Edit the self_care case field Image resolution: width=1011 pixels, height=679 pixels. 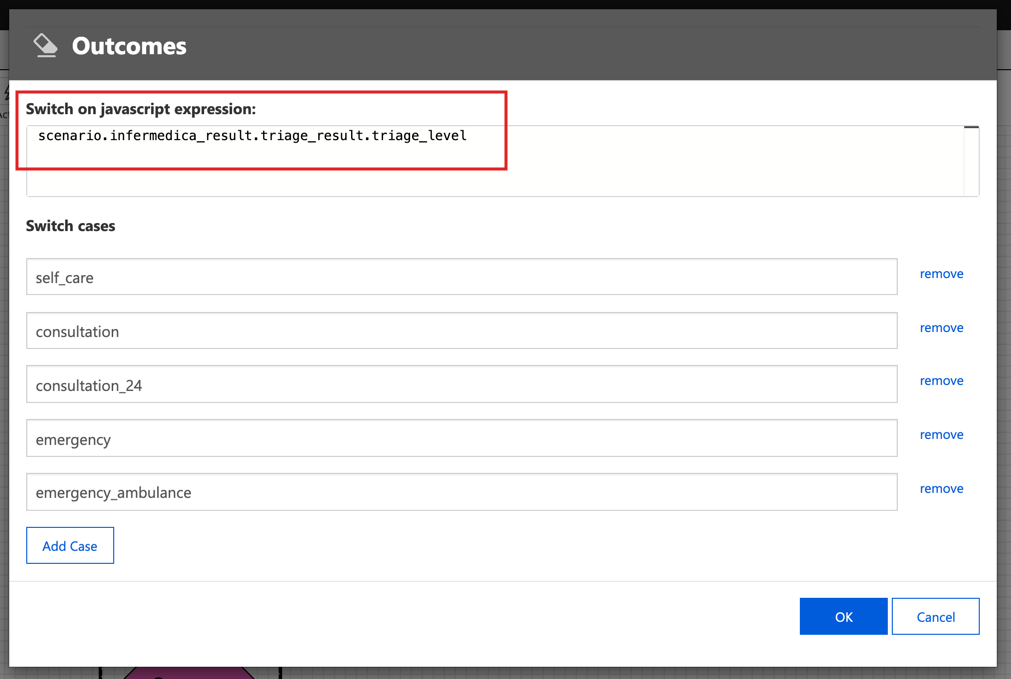click(x=462, y=277)
